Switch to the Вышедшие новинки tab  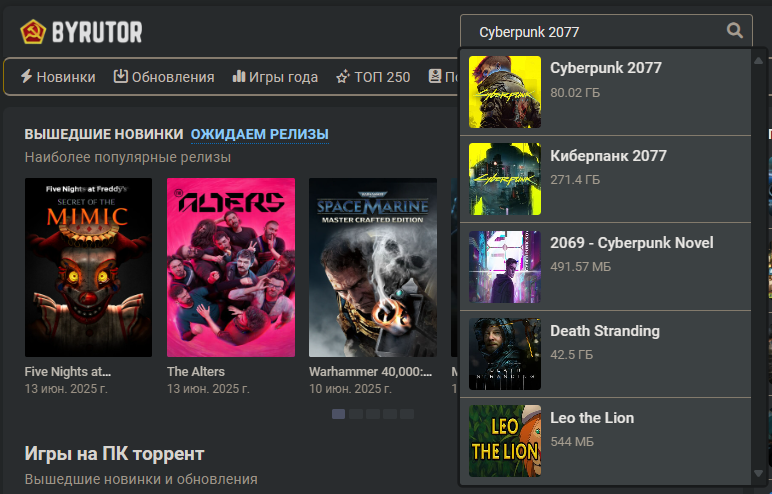104,134
